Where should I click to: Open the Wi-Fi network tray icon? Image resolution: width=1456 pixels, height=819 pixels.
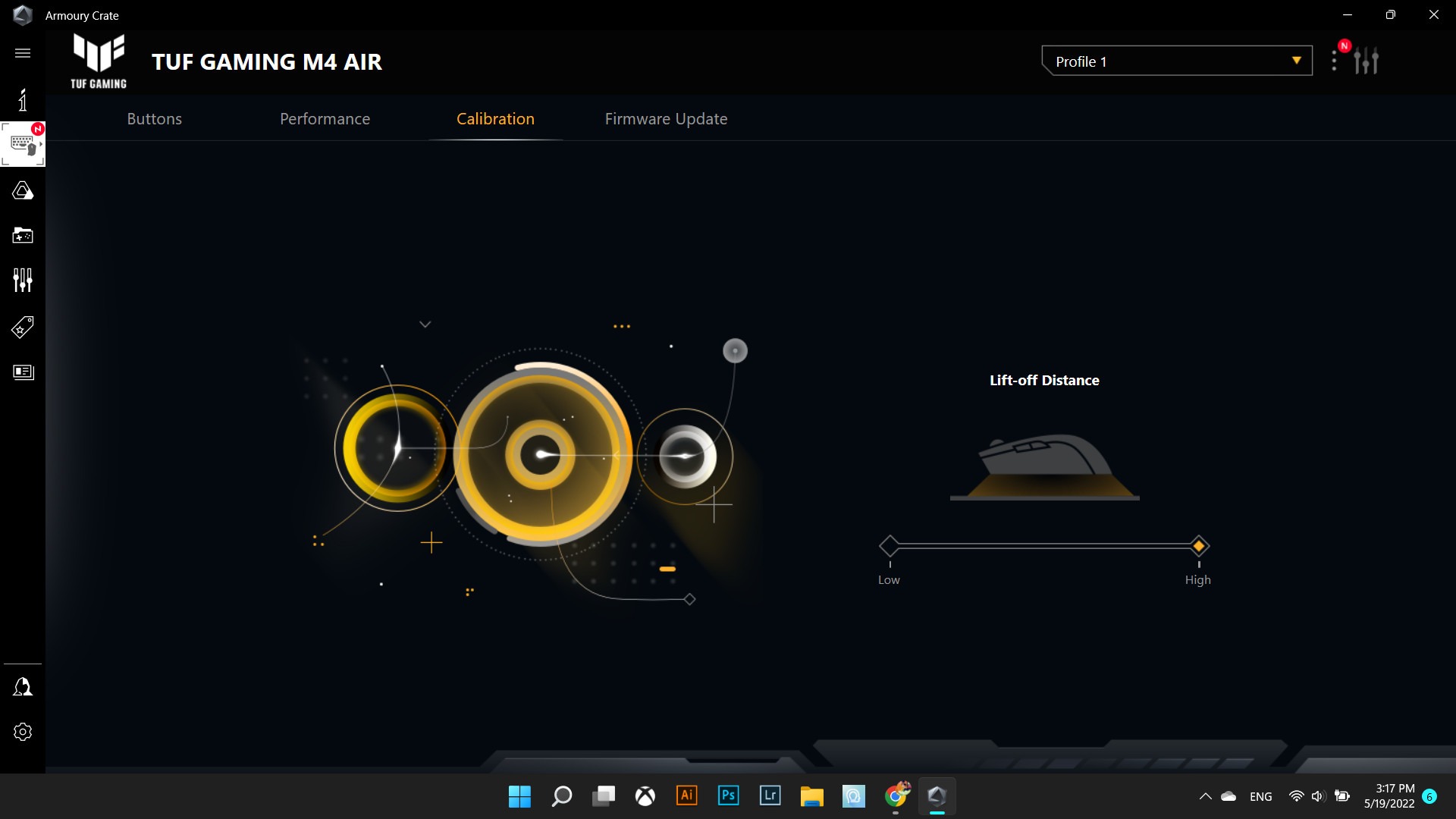[1297, 796]
